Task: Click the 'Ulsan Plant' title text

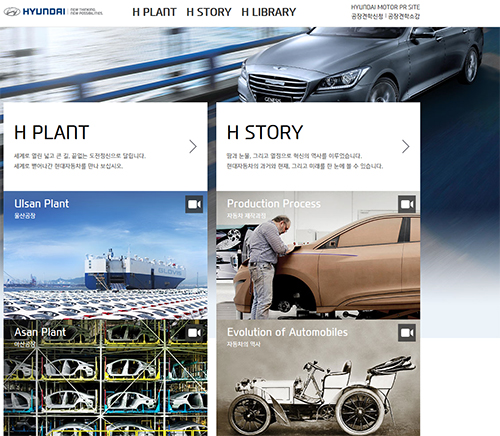Action: click(x=42, y=204)
